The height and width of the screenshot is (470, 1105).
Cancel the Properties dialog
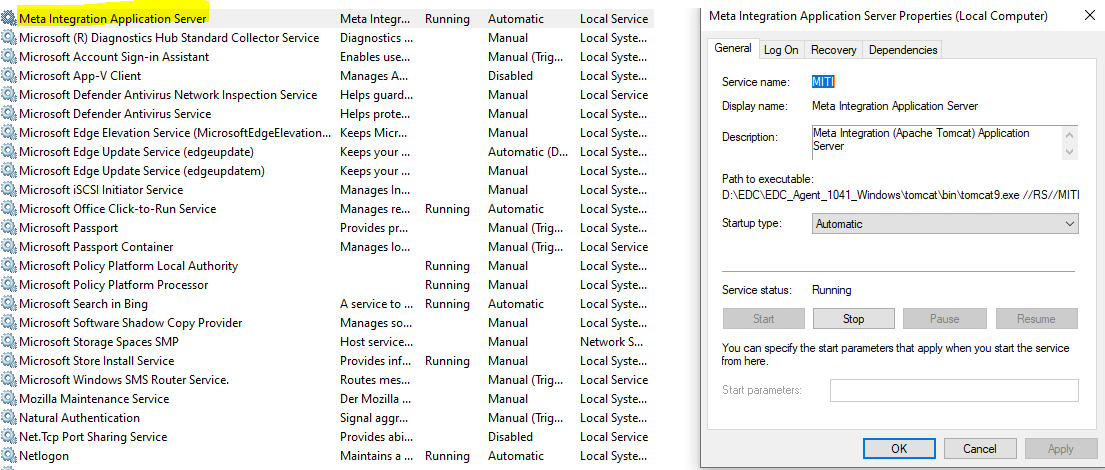click(980, 448)
